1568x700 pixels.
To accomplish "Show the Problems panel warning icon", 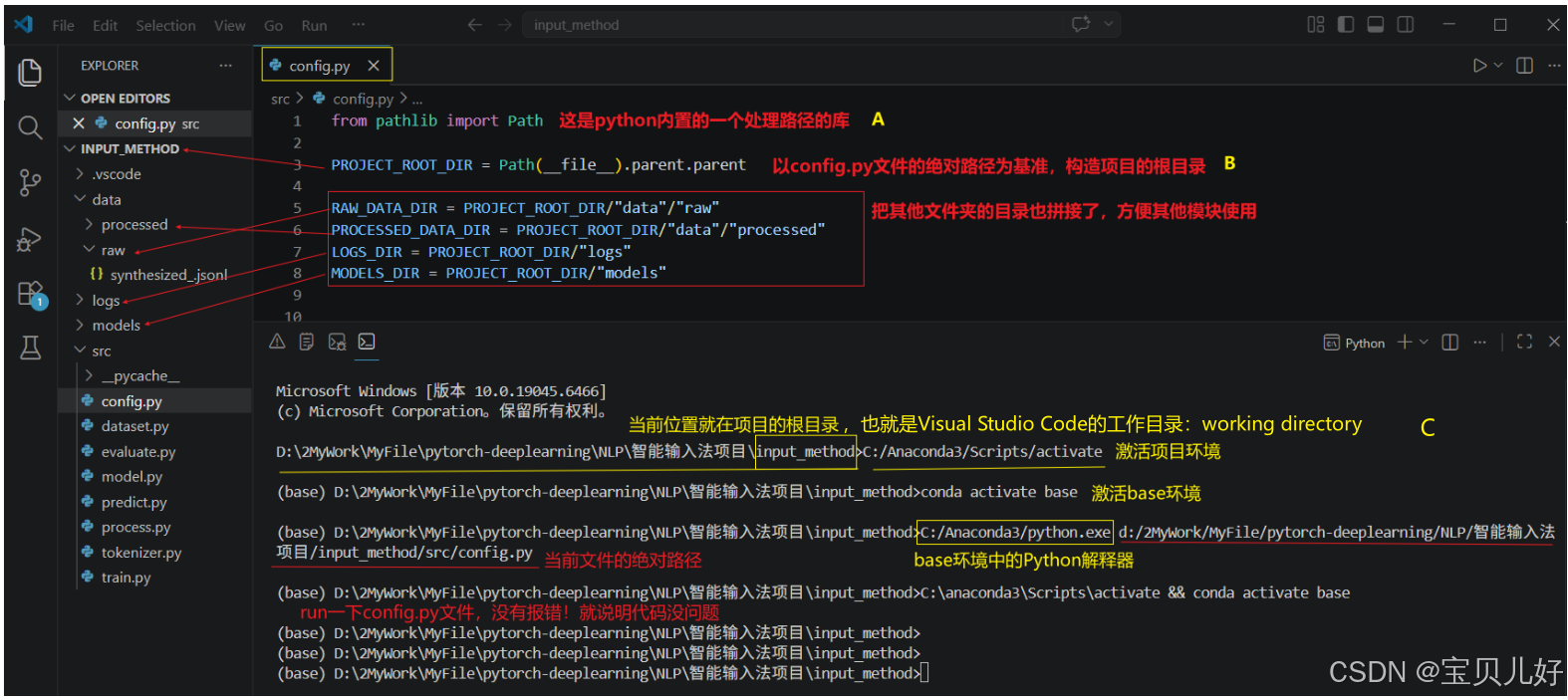I will tap(277, 342).
